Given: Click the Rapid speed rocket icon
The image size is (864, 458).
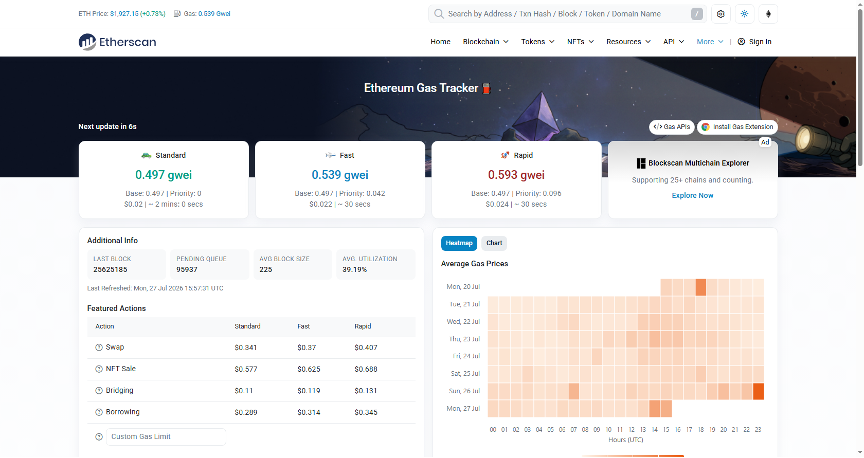Looking at the screenshot, I should click(x=505, y=155).
